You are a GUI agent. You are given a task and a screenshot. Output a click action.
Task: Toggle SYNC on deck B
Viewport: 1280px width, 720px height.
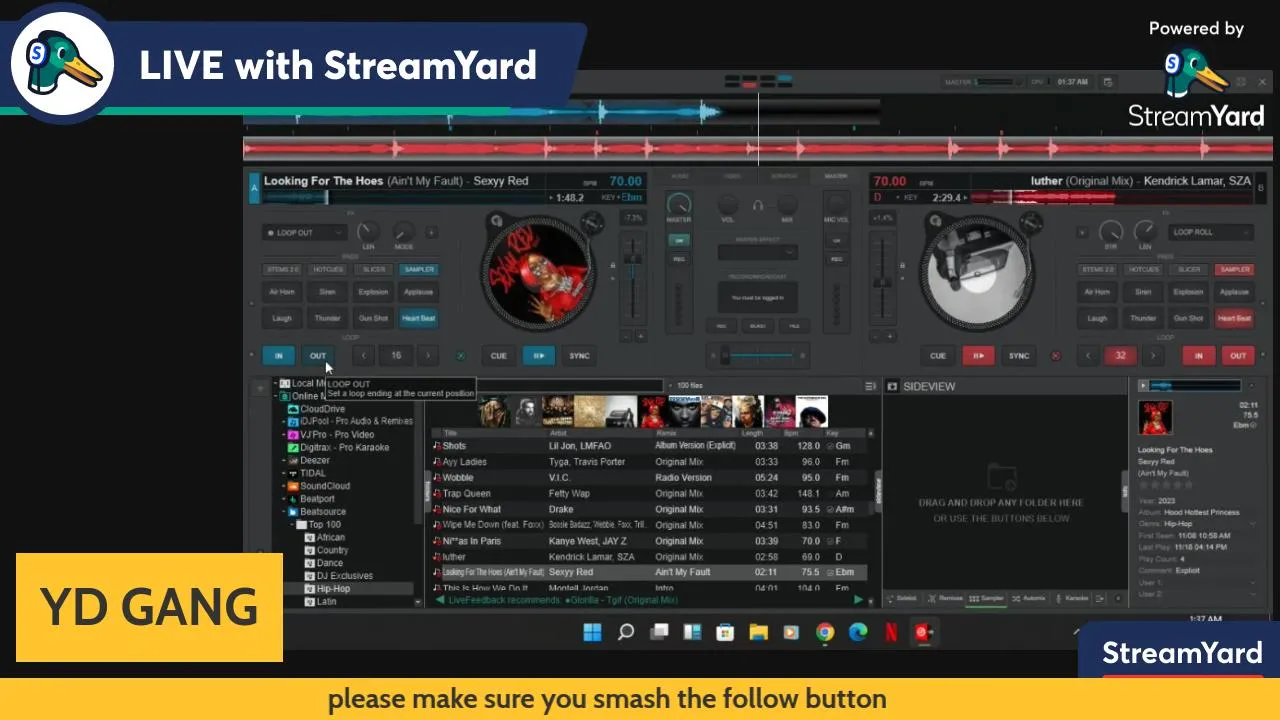pyautogui.click(x=1018, y=355)
